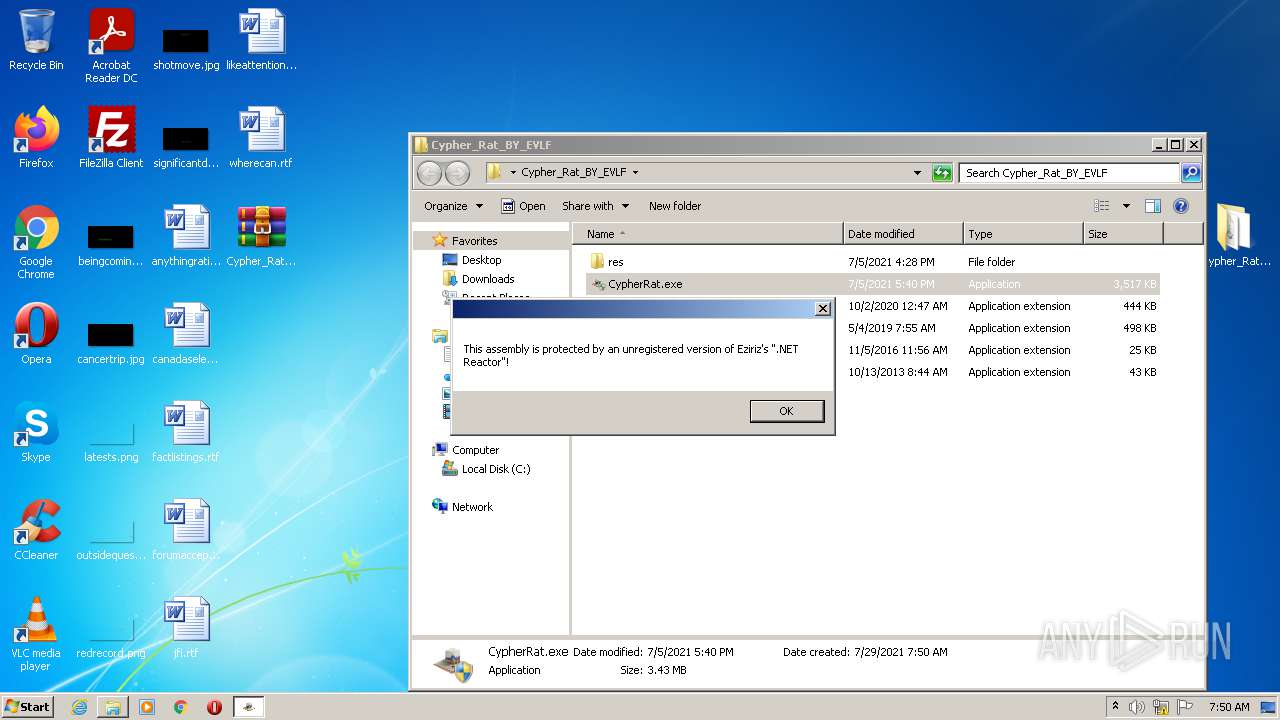Switch to the running CypherRat taskbar item
Viewport: 1280px width, 720px height.
(249, 707)
